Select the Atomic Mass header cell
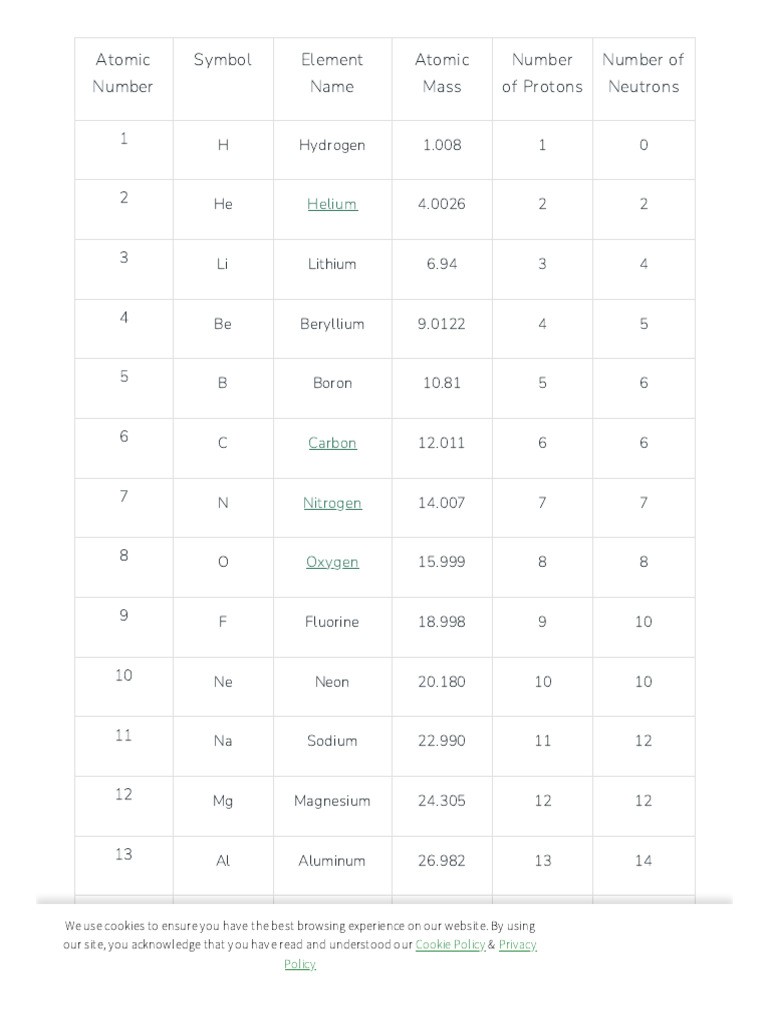 [442, 73]
